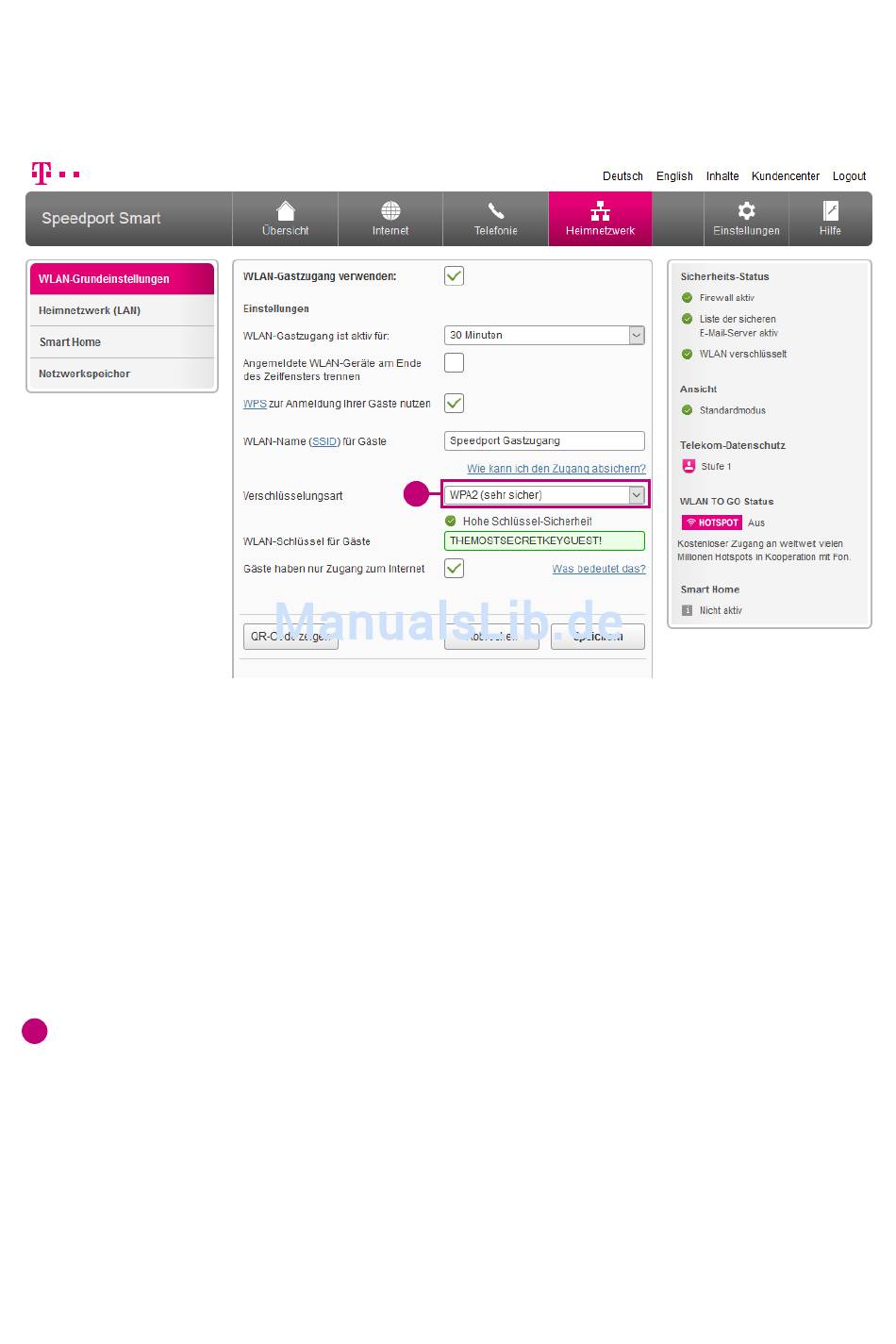896x1344 pixels.
Task: Toggle WLAN-Gastzugang verwenden checkbox
Action: [x=454, y=276]
